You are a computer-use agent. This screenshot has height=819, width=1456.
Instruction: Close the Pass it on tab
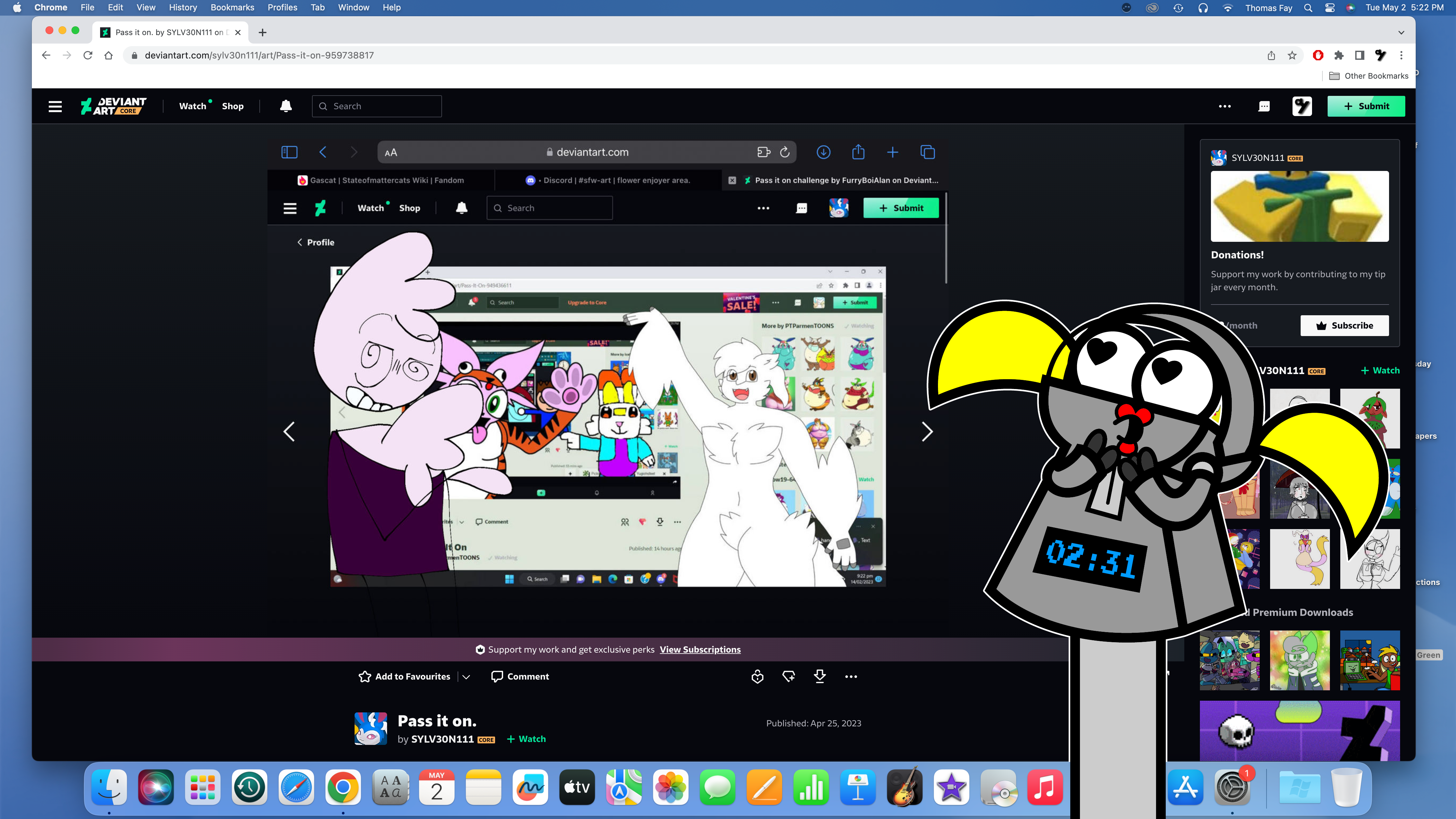(238, 33)
